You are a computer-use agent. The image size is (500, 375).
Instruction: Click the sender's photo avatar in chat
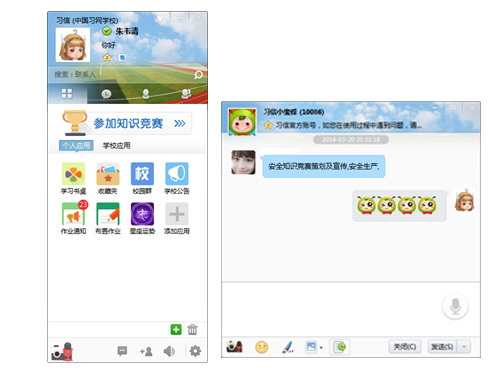click(243, 162)
